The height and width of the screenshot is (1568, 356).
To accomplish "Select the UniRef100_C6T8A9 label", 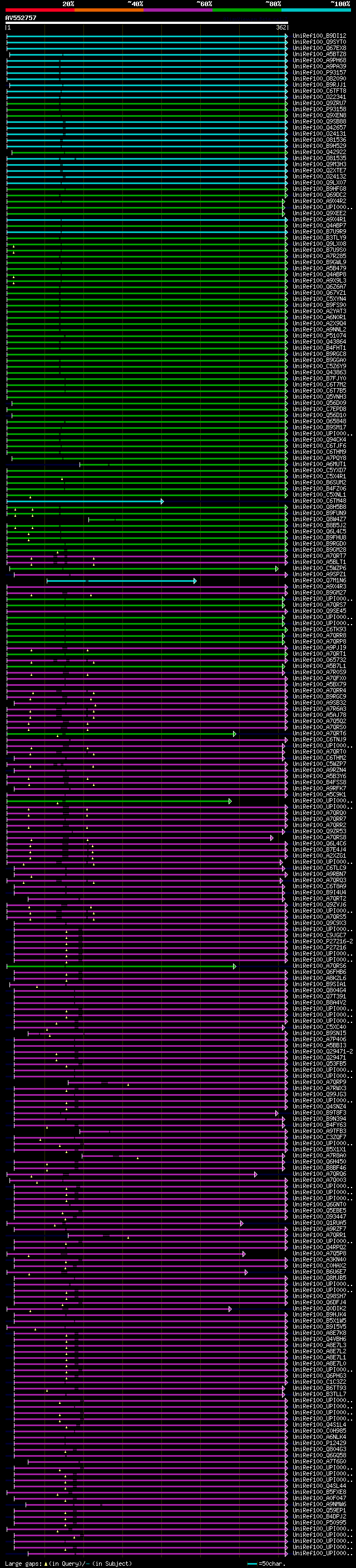I will coord(319,886).
